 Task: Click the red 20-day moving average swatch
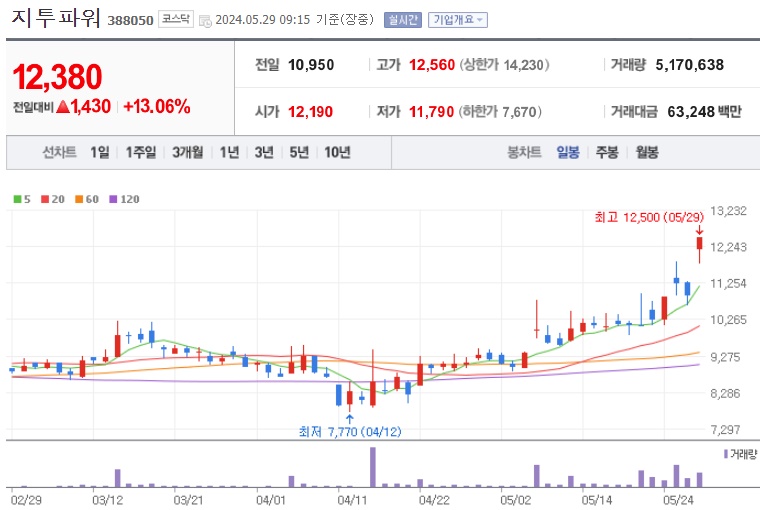45,199
